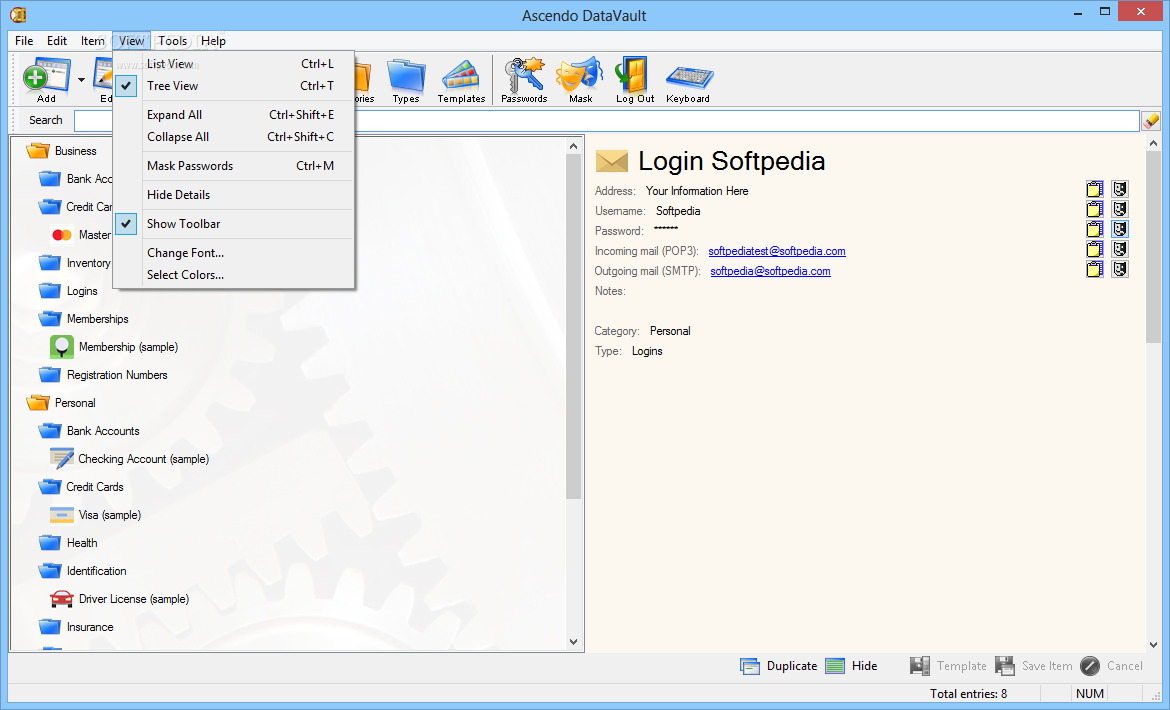Select the Health folder

click(x=68, y=543)
